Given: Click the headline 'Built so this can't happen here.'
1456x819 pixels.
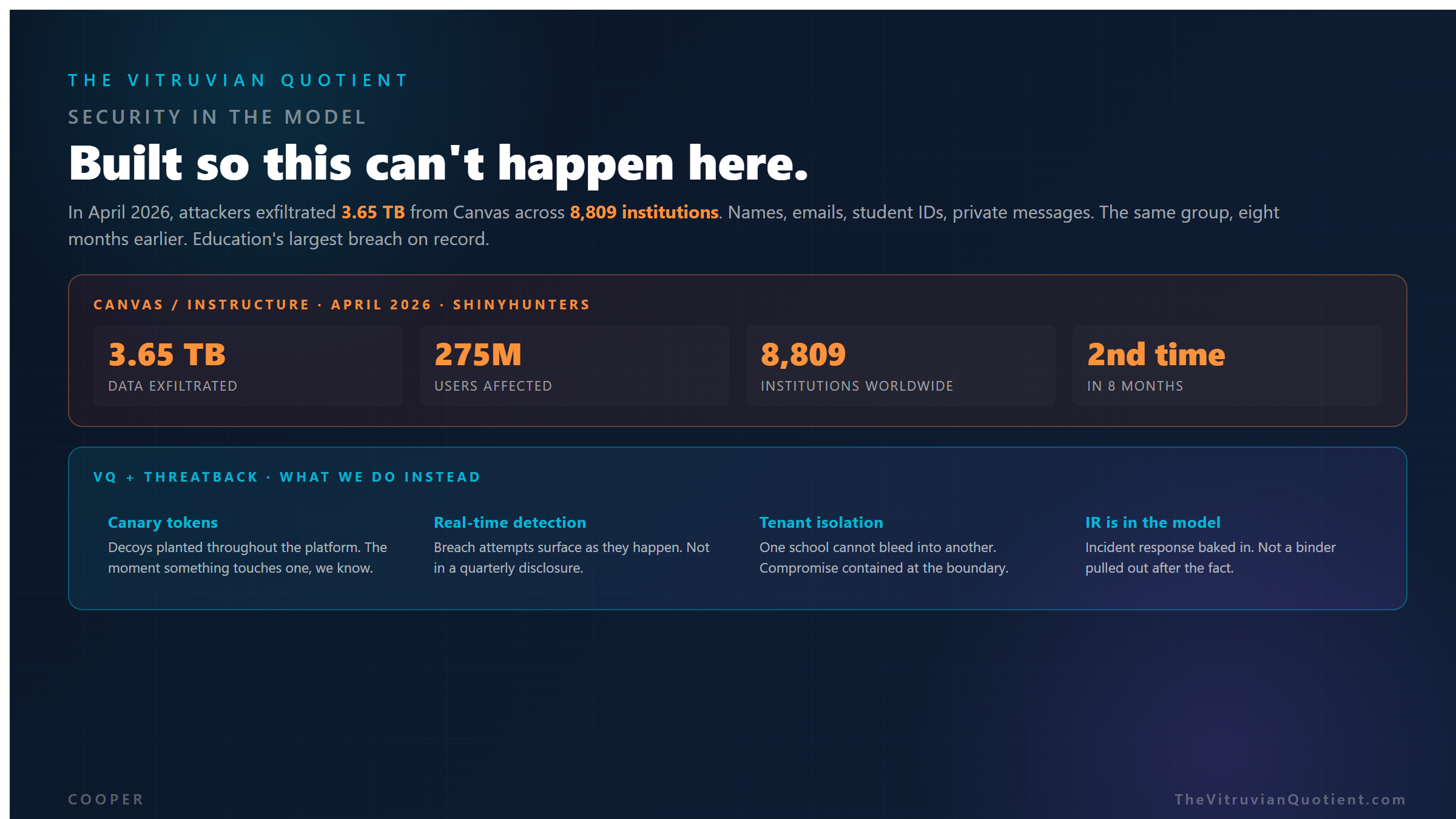Looking at the screenshot, I should point(439,164).
